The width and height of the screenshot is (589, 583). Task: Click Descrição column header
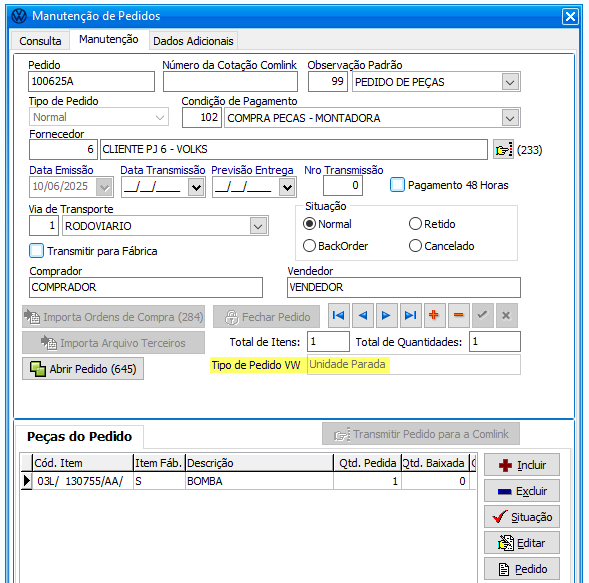260,463
